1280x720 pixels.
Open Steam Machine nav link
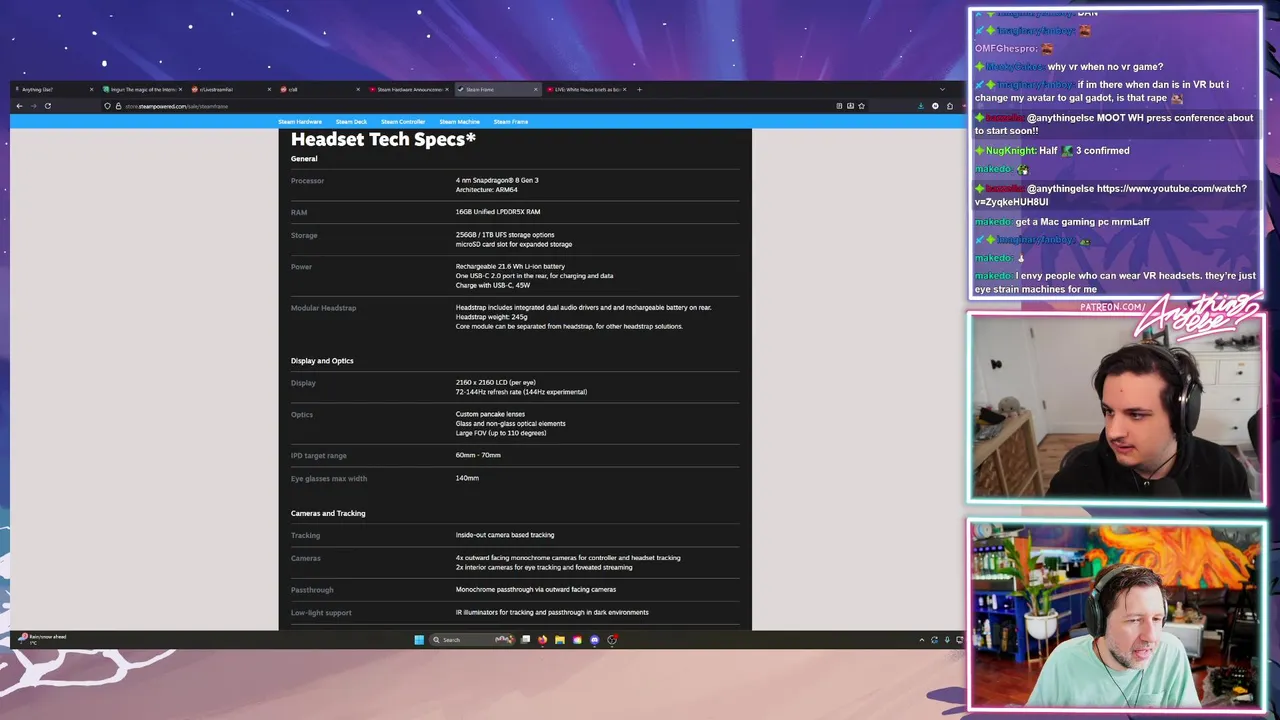tap(459, 122)
